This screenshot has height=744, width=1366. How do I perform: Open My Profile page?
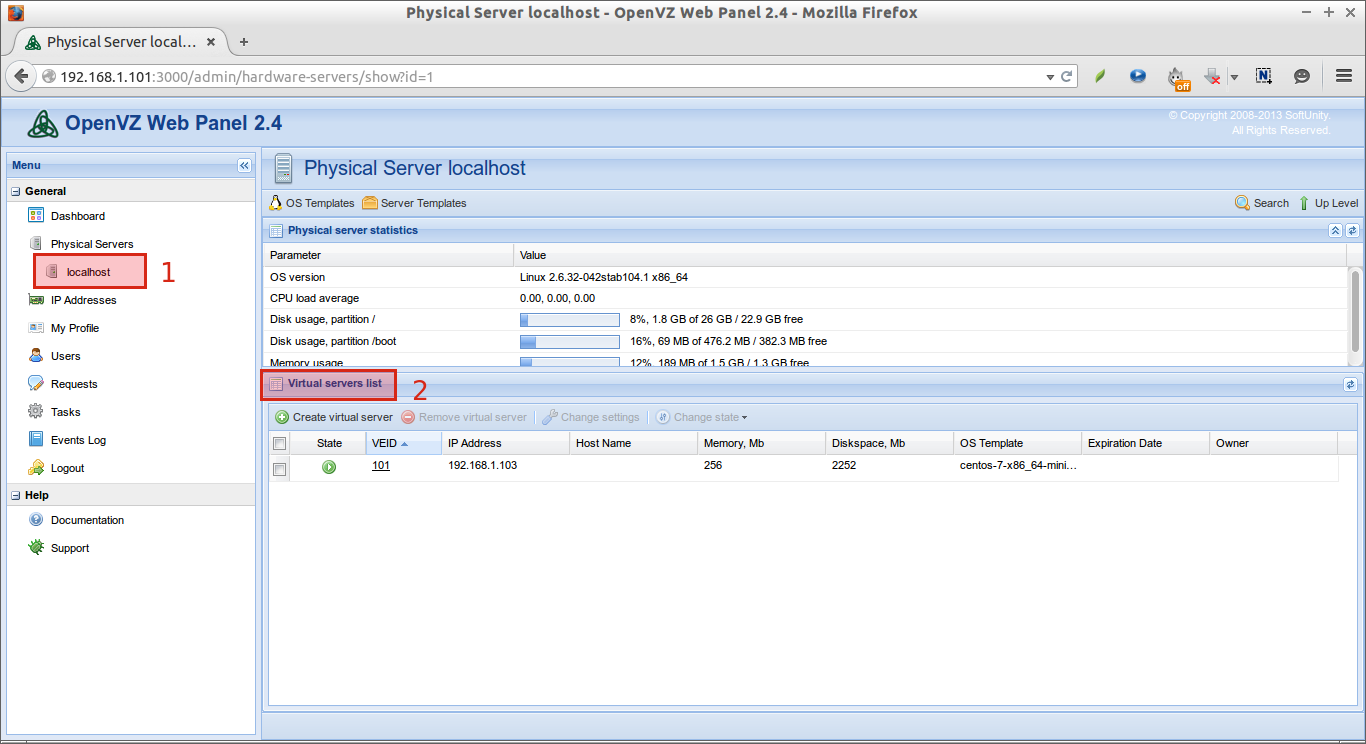click(75, 328)
